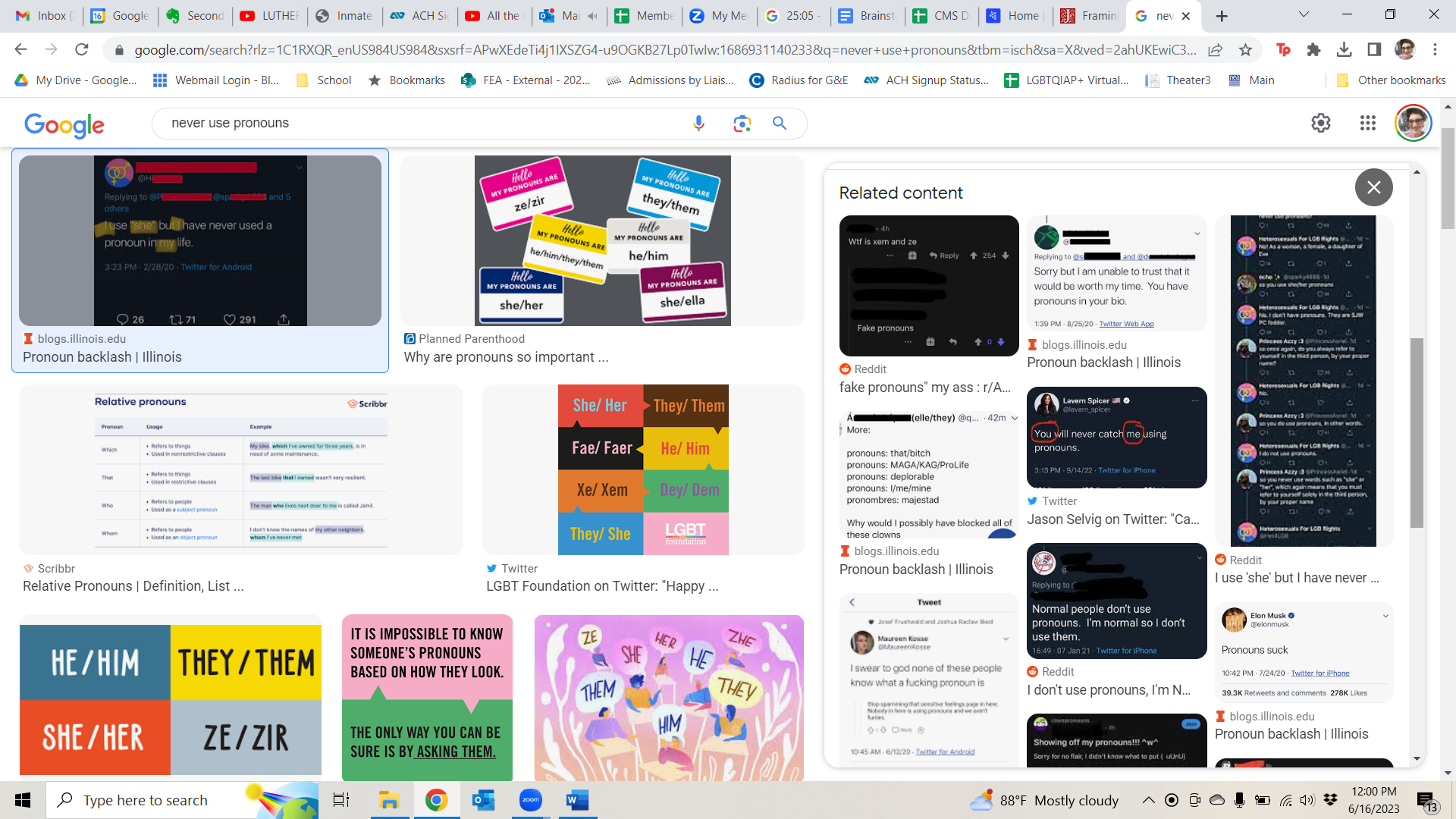Open Chrome extensions puzzle icon

click(1313, 50)
